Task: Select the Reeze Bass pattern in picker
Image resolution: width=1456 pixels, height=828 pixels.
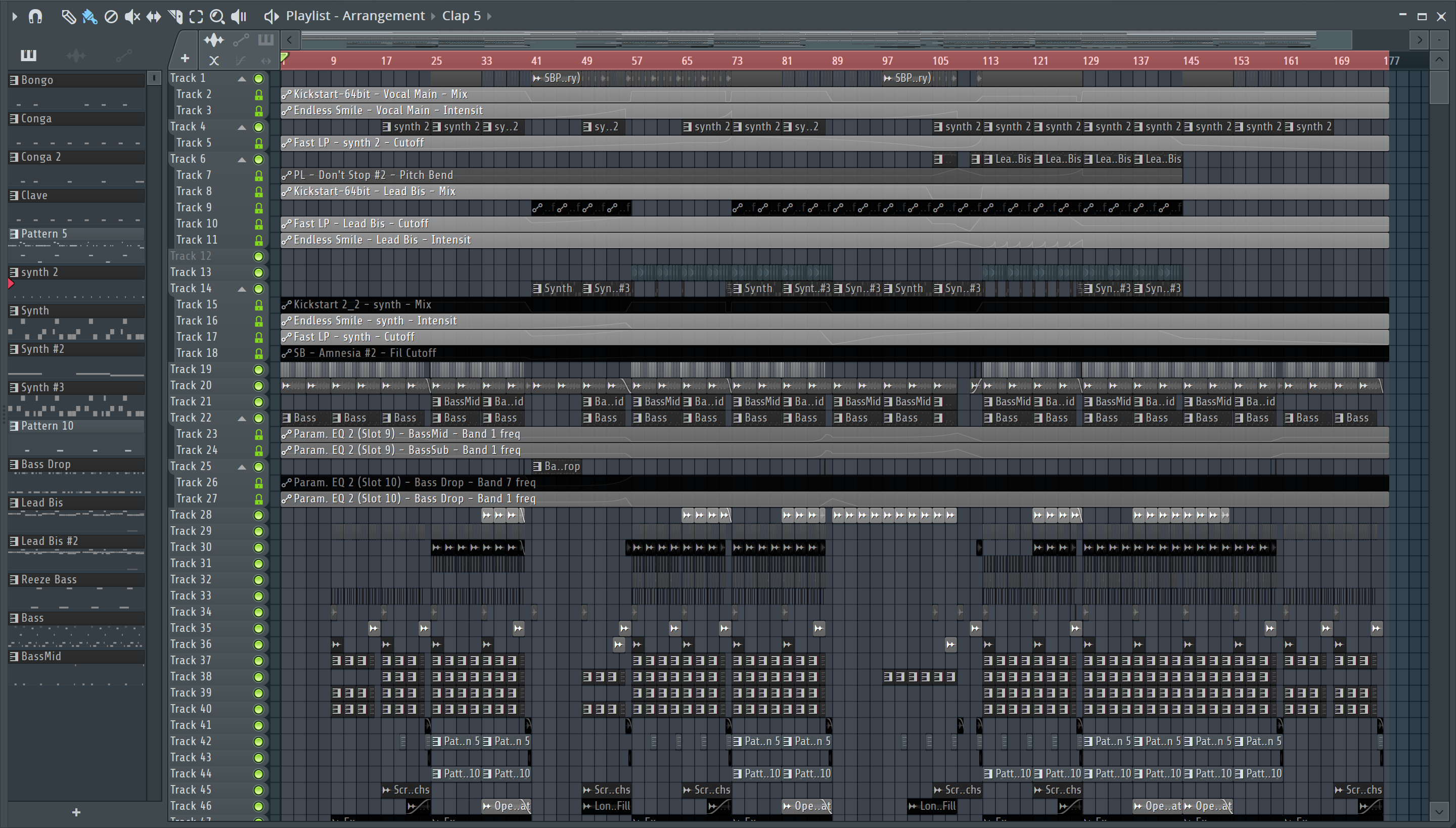Action: pos(76,579)
